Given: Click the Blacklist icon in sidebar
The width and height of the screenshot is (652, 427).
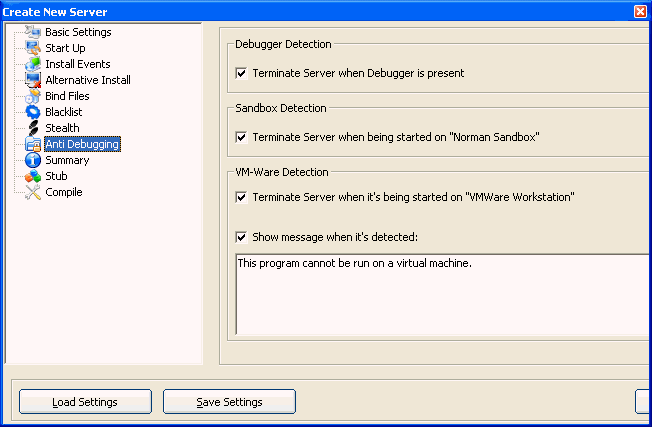Looking at the screenshot, I should click(33, 112).
